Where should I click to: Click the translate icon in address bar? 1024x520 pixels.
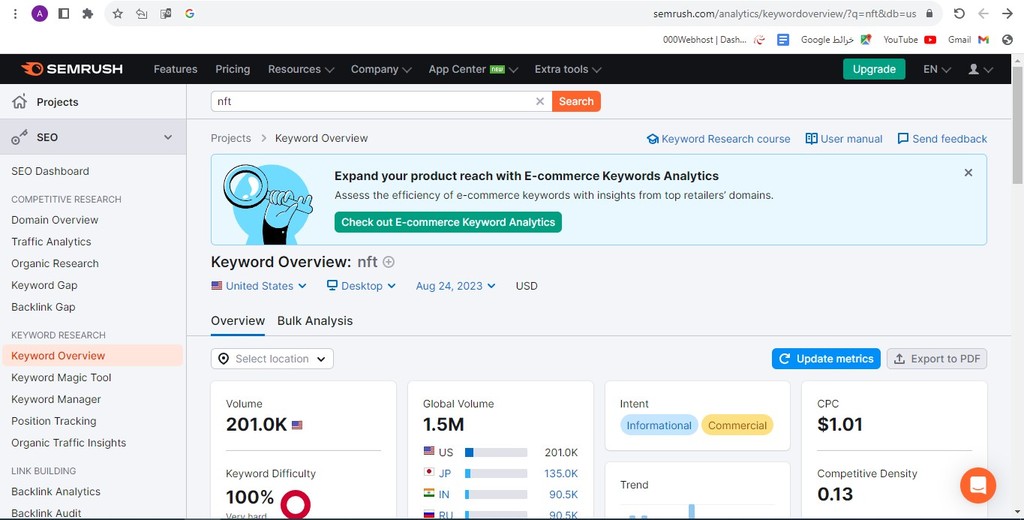[x=166, y=13]
